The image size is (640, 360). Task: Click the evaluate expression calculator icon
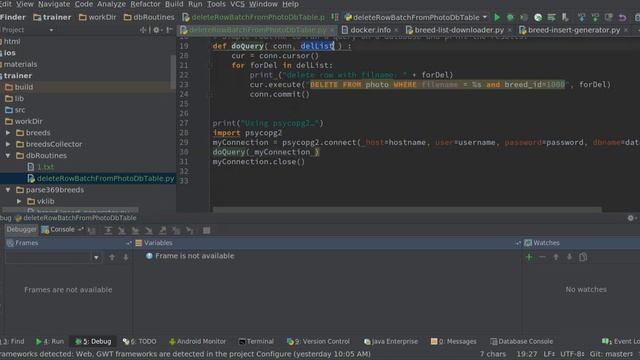tap(207, 230)
